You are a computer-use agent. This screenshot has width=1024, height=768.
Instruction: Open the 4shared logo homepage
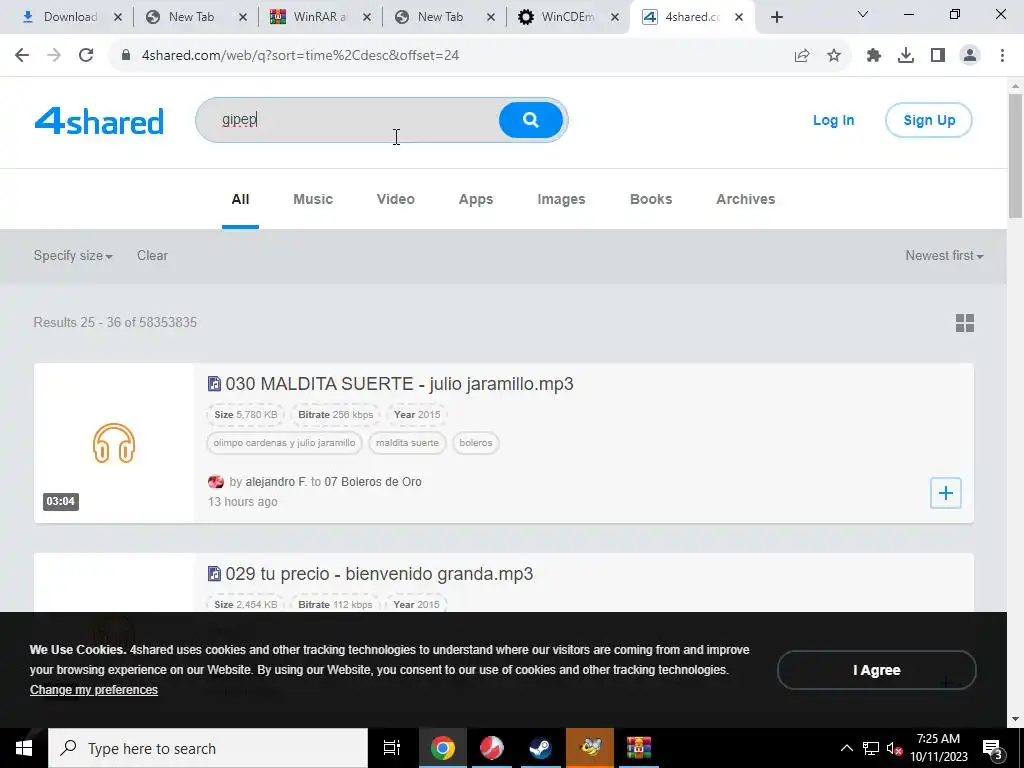tap(99, 121)
